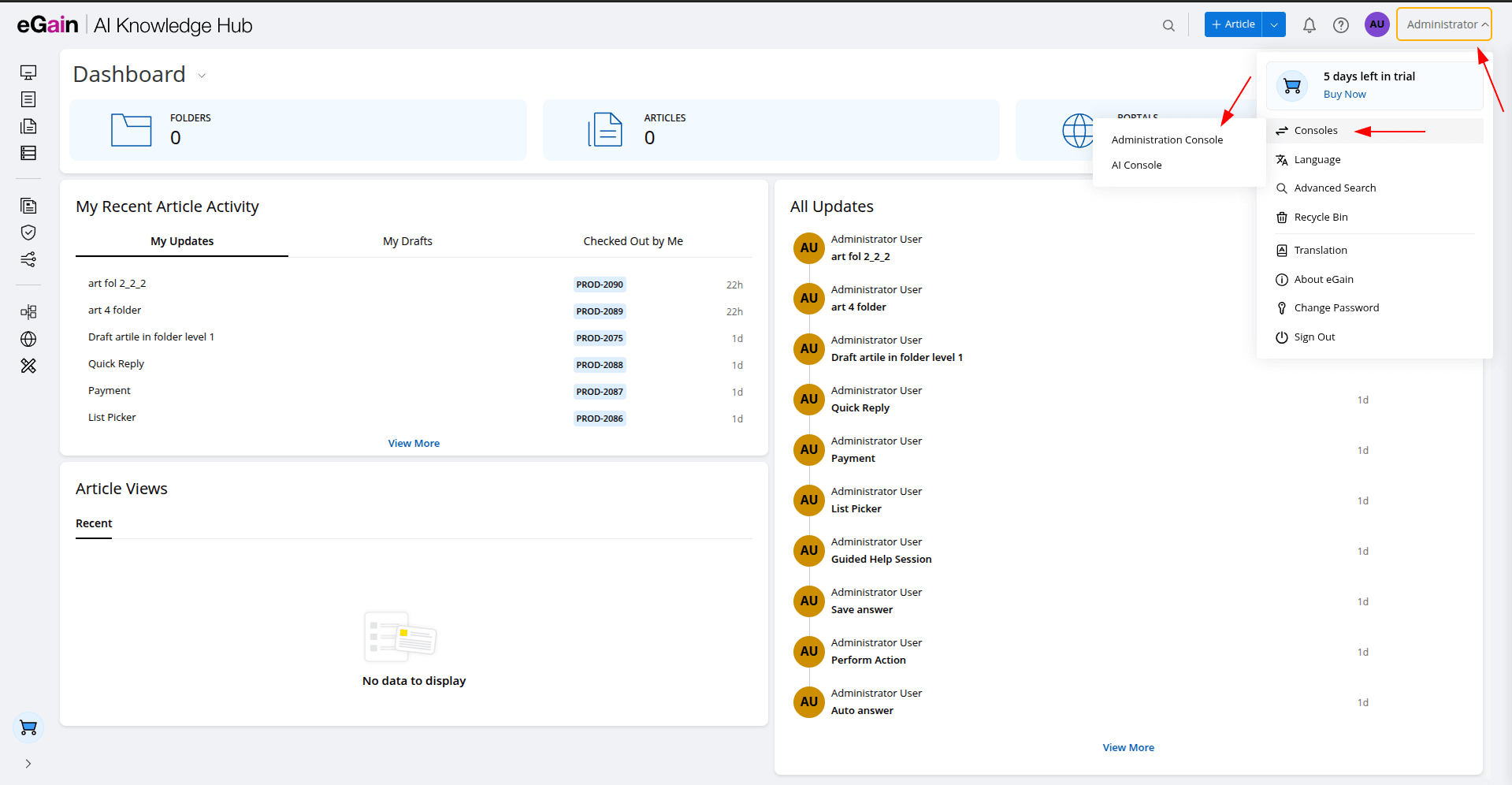Viewport: 1512px width, 785px height.
Task: Open the Dashboard icon in the sidebar
Action: pos(28,72)
